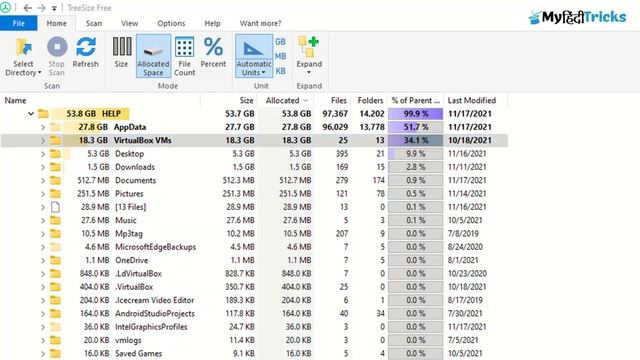640x360 pixels.
Task: Sort by Name column header
Action: tap(101, 100)
